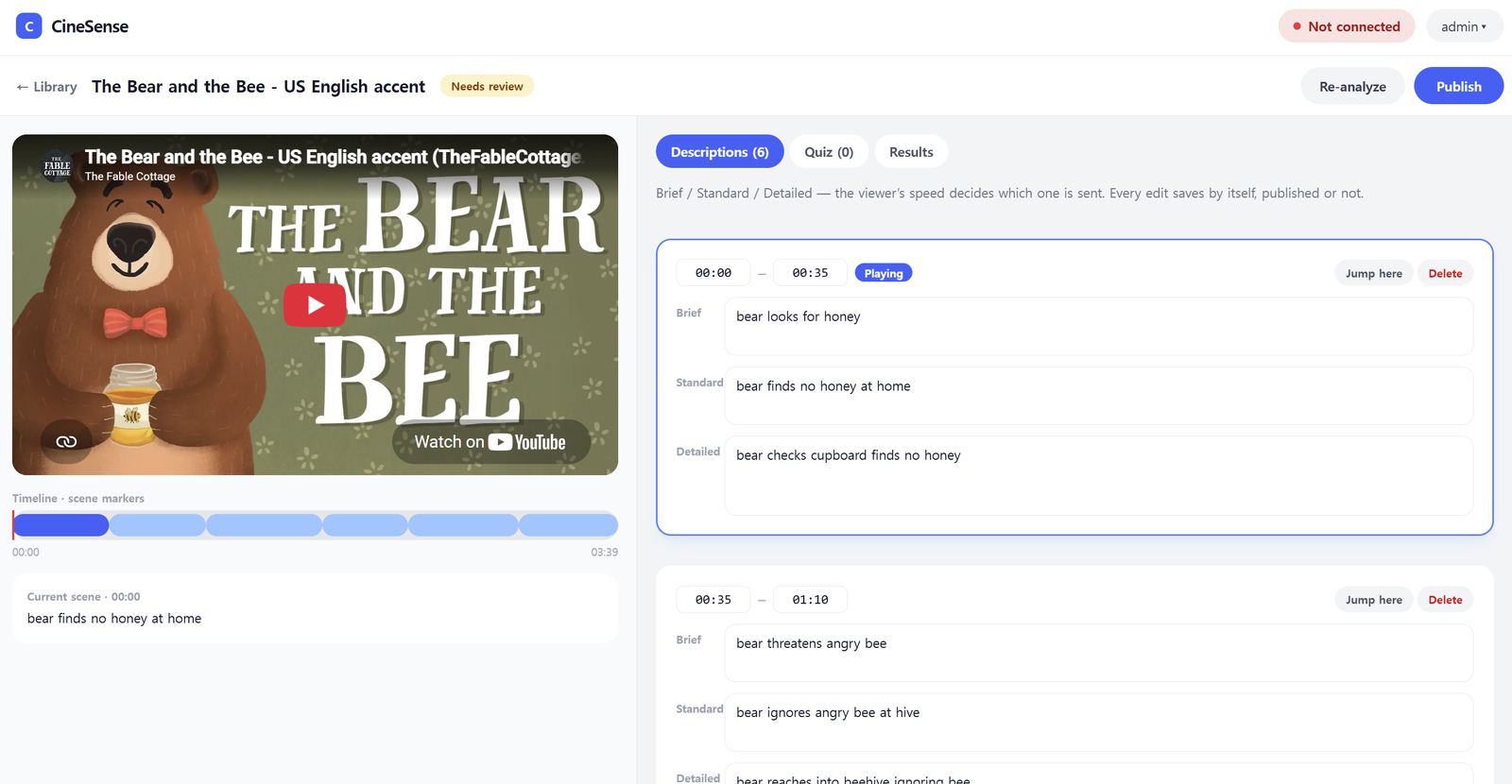1512x784 pixels.
Task: Click the 03:39 timeline end time
Action: [605, 553]
